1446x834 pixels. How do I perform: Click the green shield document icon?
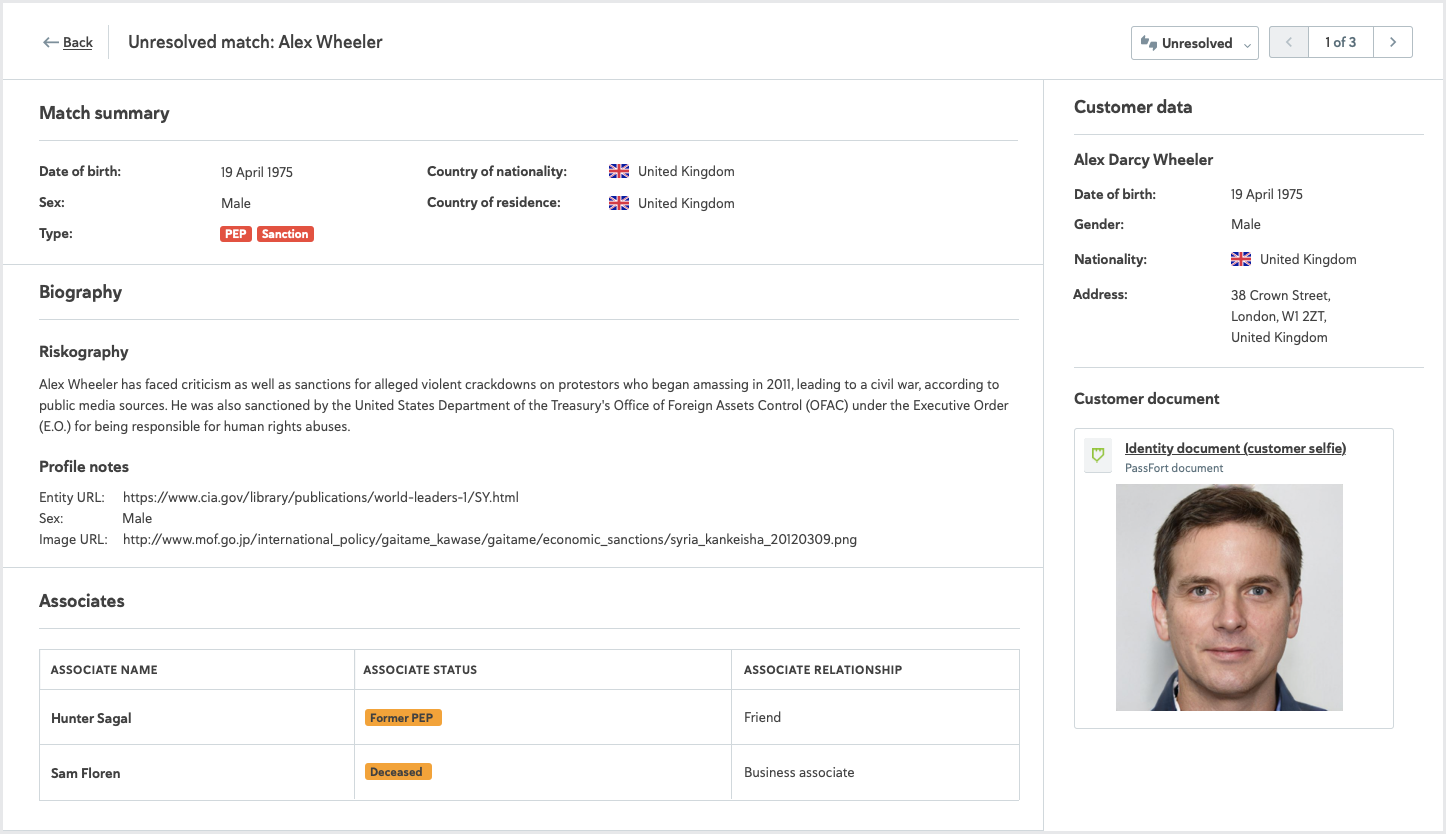coord(1098,455)
